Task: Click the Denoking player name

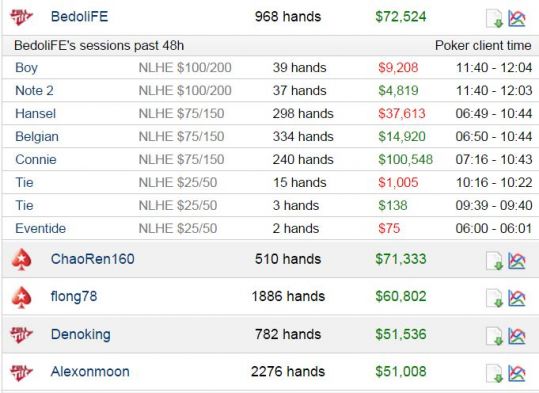Action: (81, 335)
